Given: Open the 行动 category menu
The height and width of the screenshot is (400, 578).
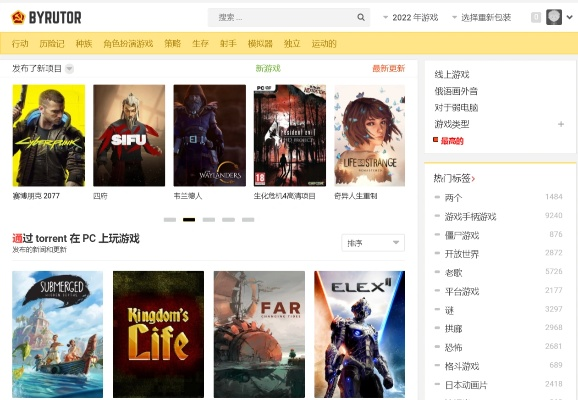Looking at the screenshot, I should 20,44.
